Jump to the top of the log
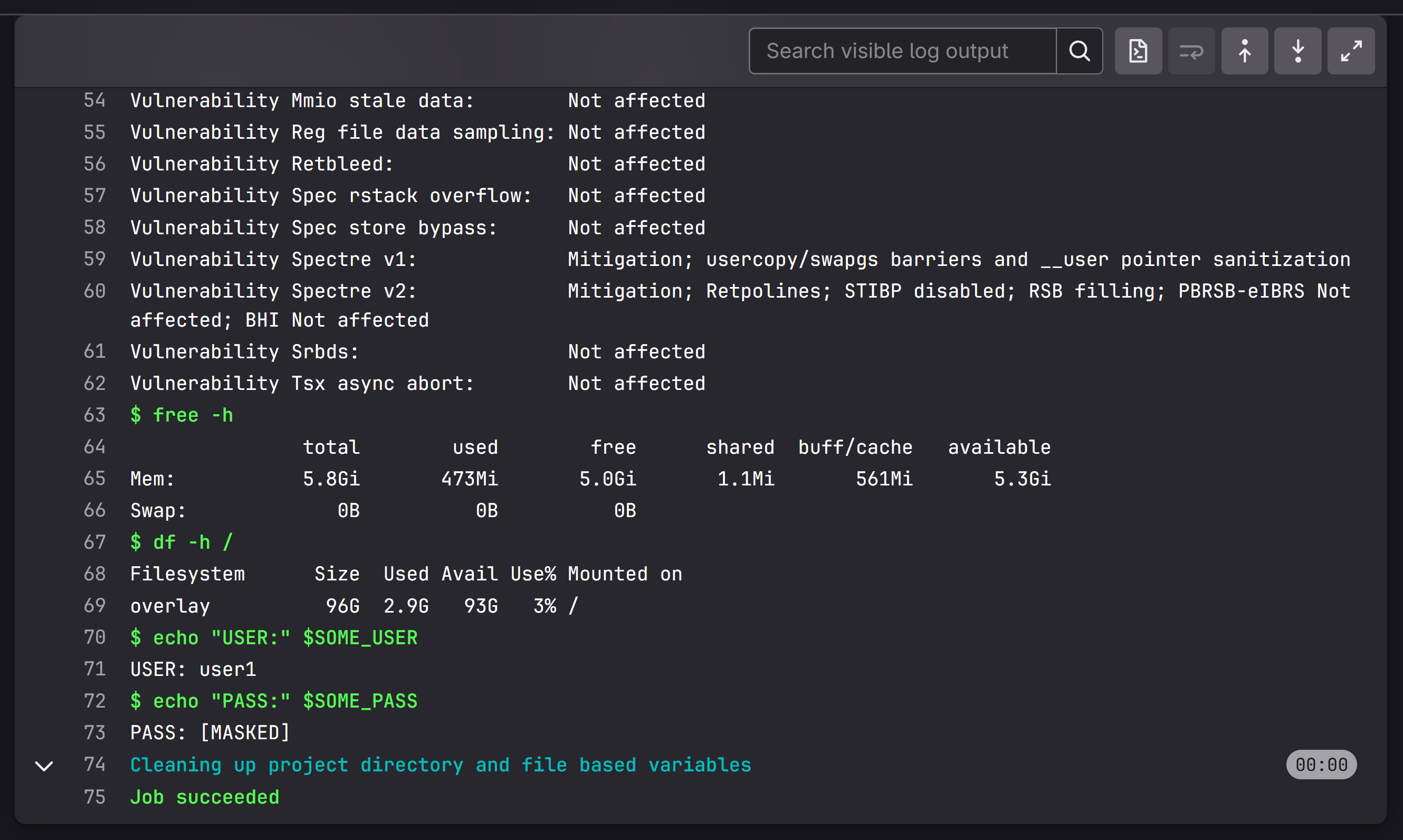 coord(1245,51)
